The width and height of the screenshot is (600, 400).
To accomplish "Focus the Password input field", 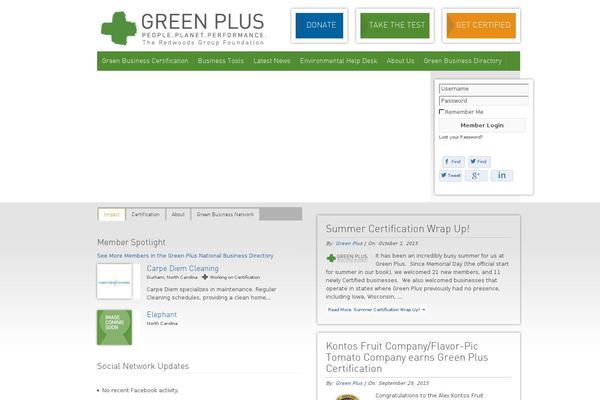I will (484, 101).
